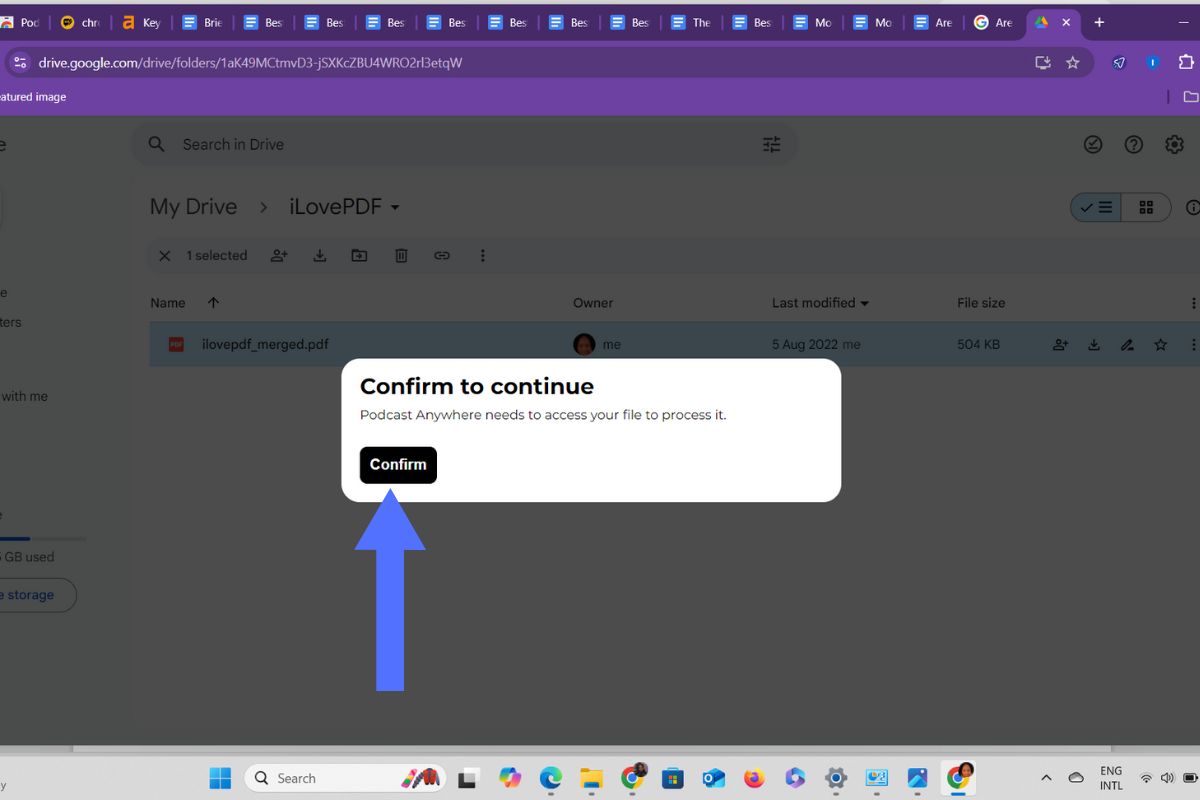The image size is (1200, 800).
Task: Select the ilovepdf_merged.pdf file name
Action: tap(265, 345)
